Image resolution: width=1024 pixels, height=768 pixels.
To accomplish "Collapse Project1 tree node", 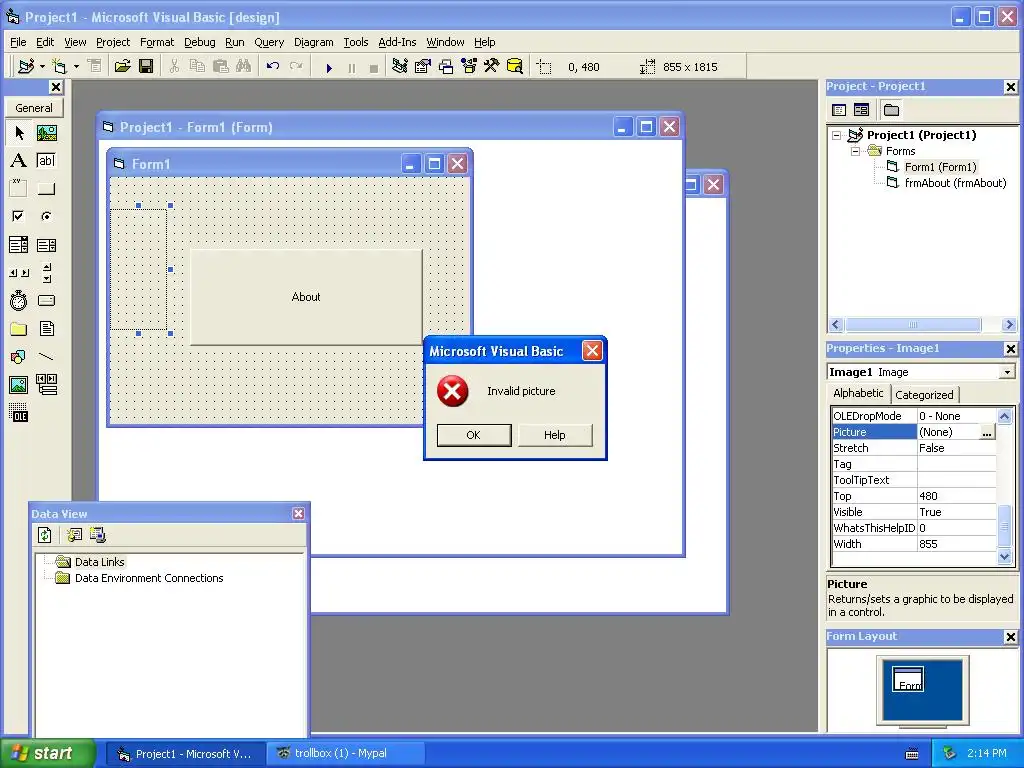I will [837, 135].
